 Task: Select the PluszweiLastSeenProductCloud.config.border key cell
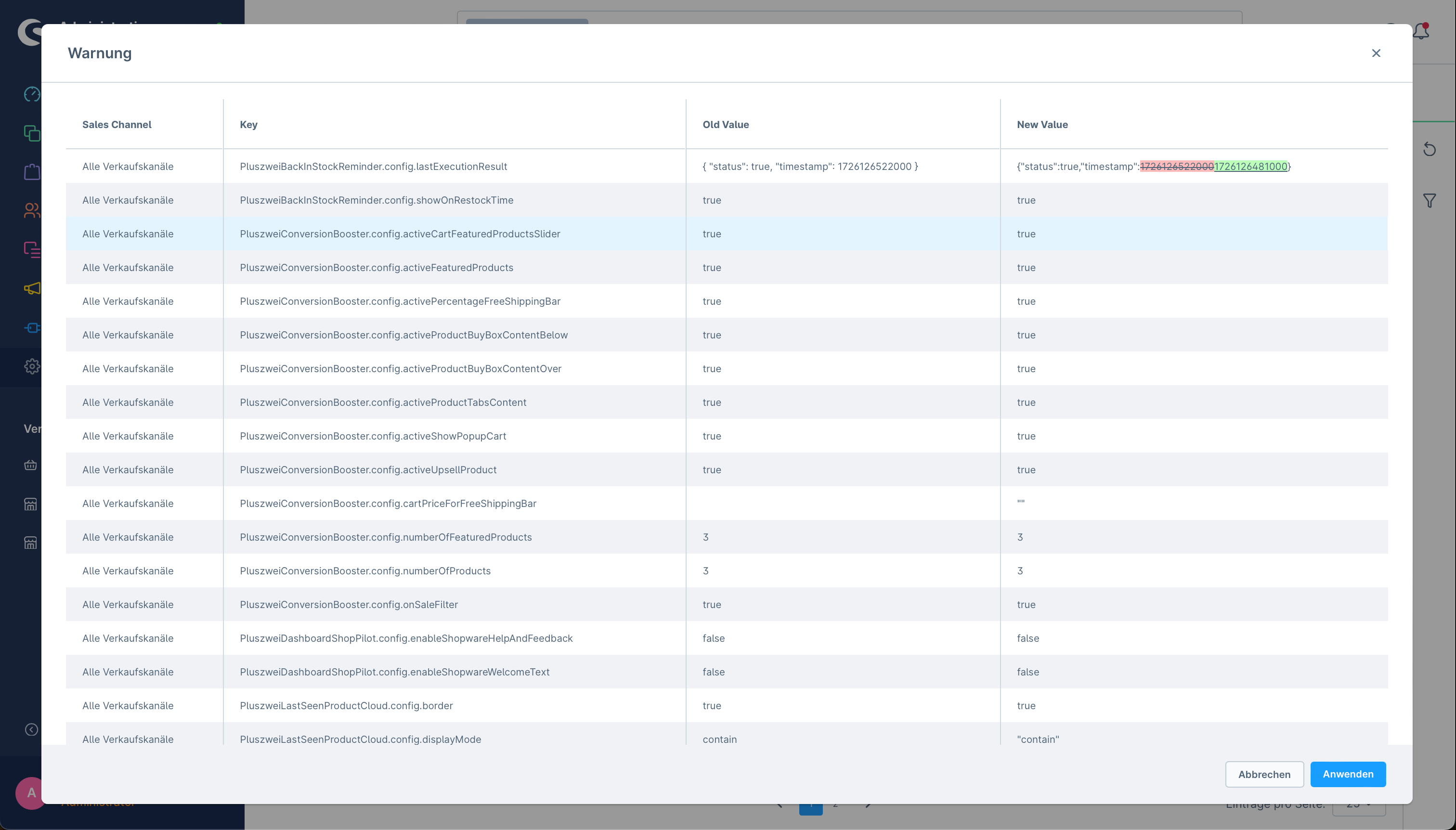point(455,705)
